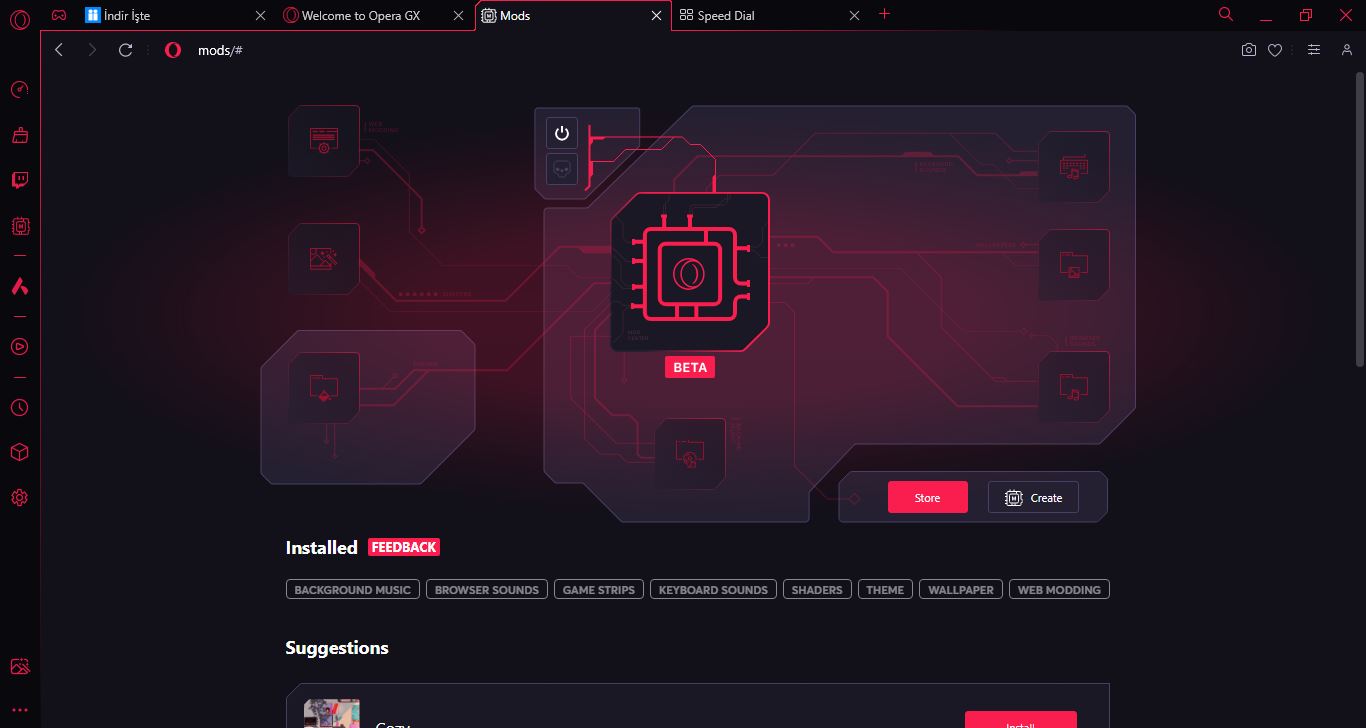Open the mods Store

(928, 497)
